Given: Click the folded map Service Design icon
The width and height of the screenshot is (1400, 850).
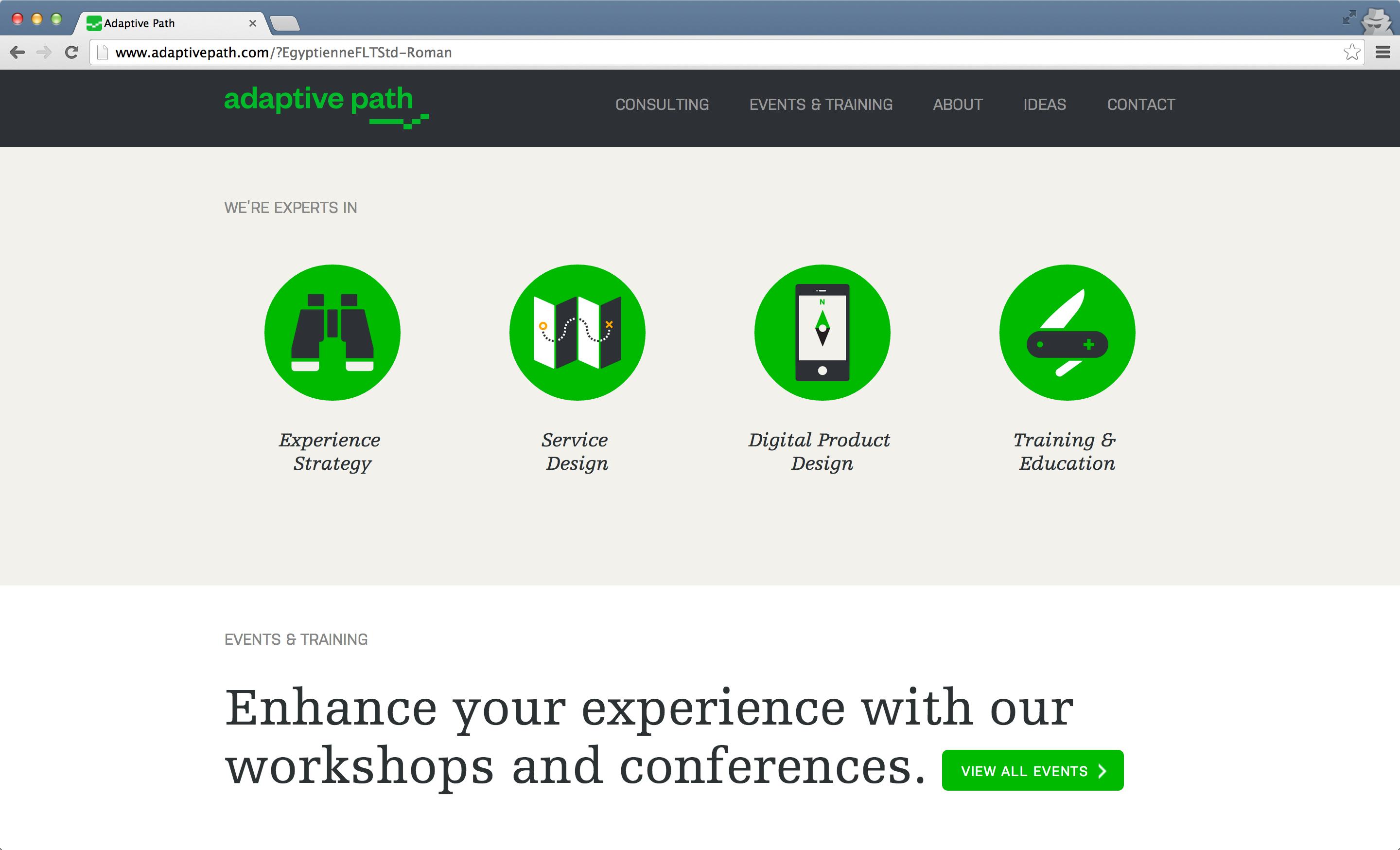Looking at the screenshot, I should click(x=577, y=333).
